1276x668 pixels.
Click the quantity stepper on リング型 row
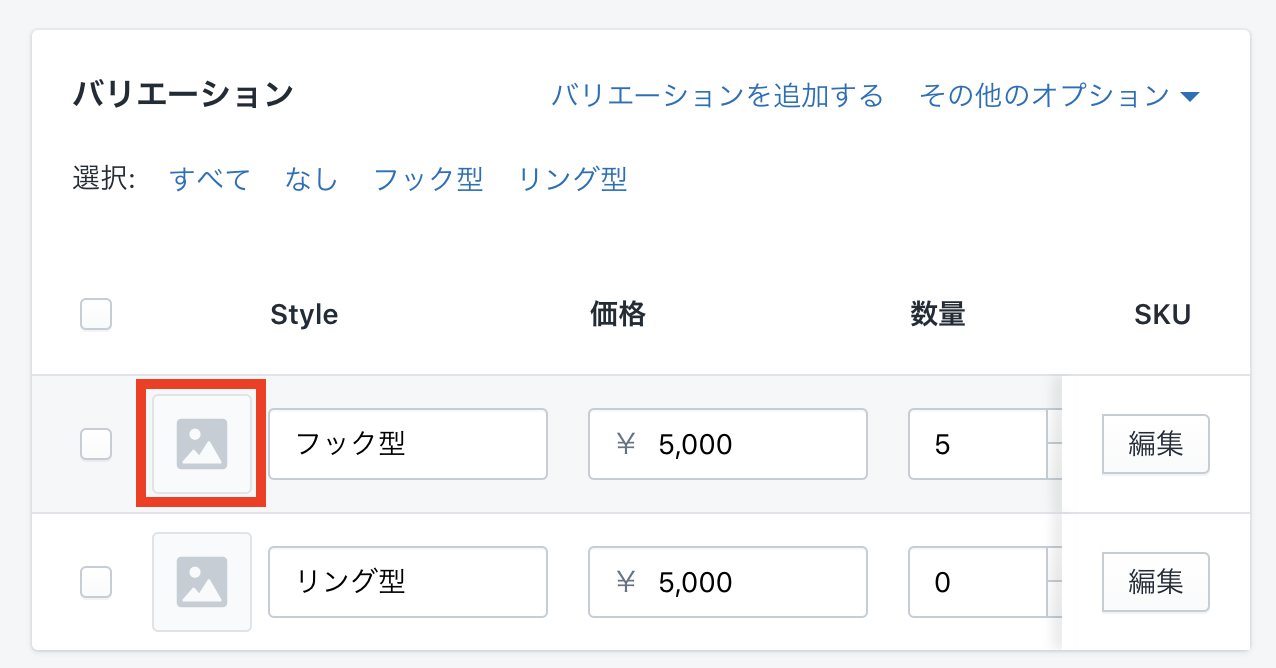[1054, 582]
